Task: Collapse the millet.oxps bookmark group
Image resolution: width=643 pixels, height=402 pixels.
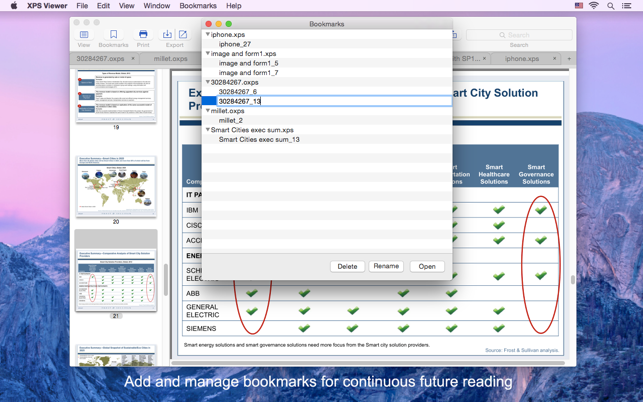Action: 207,111
